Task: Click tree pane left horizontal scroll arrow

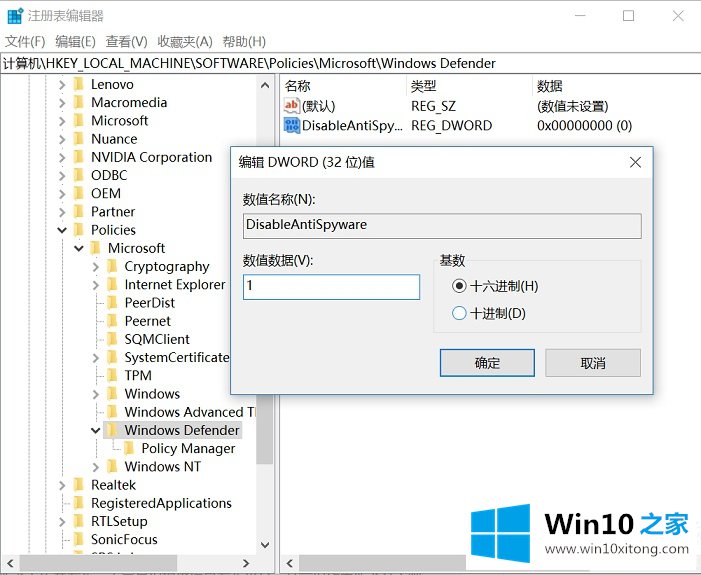Action: coord(9,563)
